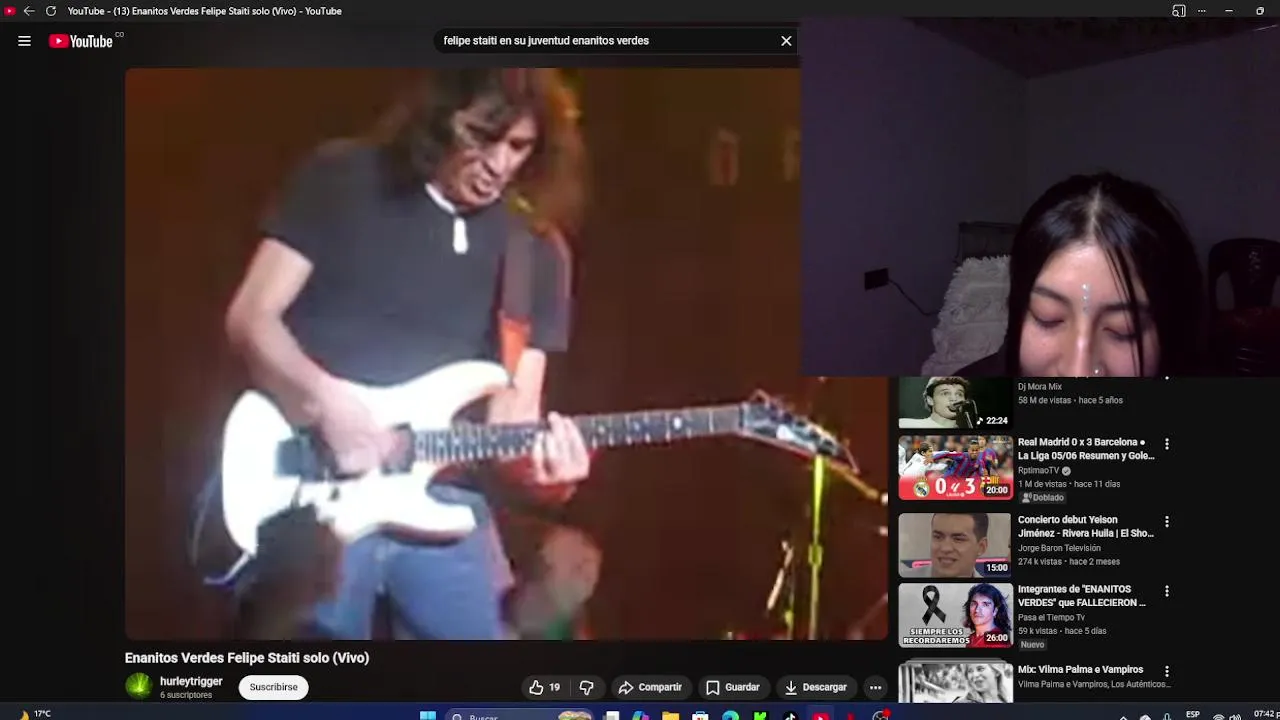Open Yeison Jiménez concert thumbnail
This screenshot has width=1280, height=720.
(955, 545)
